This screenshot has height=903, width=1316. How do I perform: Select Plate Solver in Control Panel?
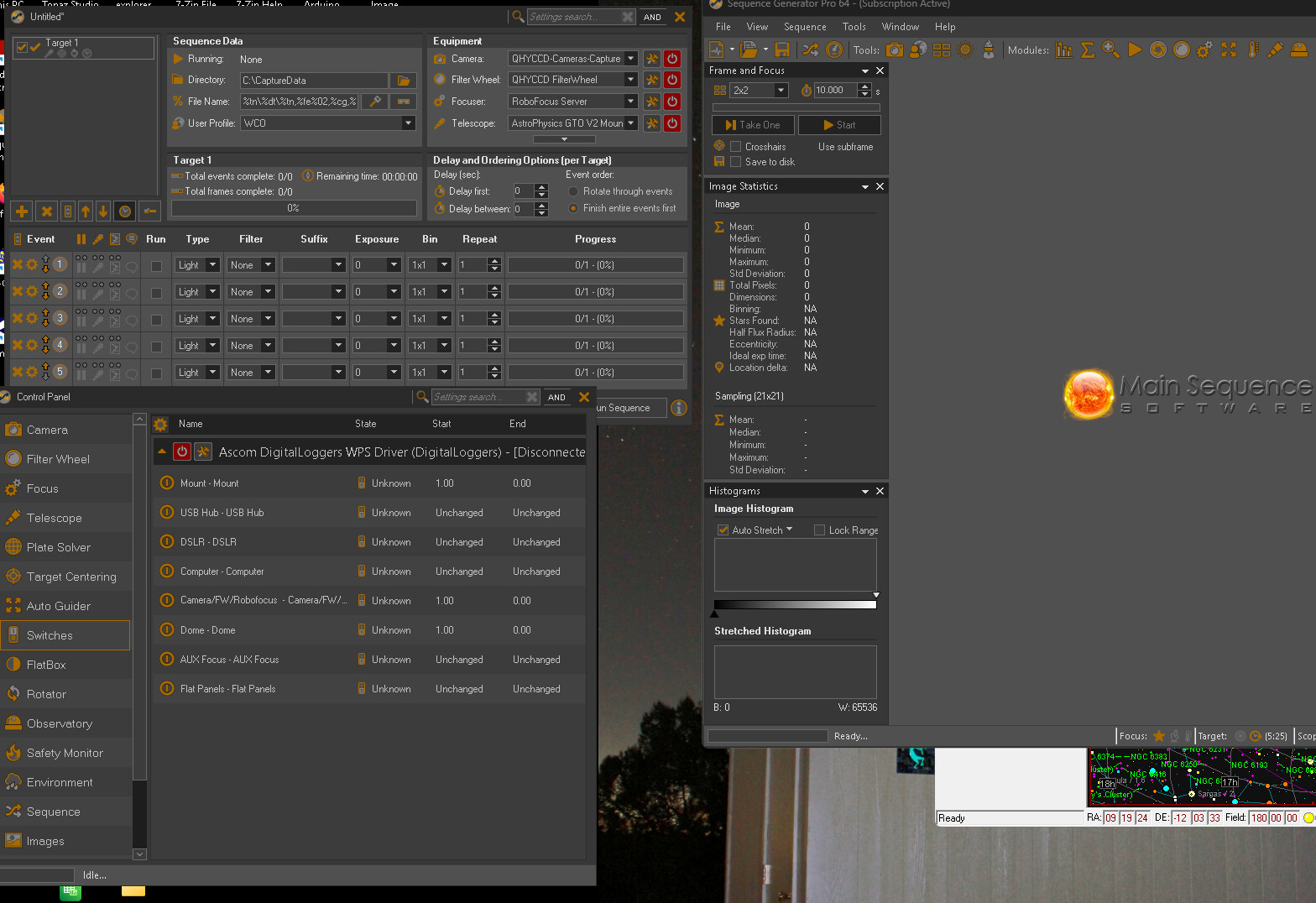coord(59,547)
